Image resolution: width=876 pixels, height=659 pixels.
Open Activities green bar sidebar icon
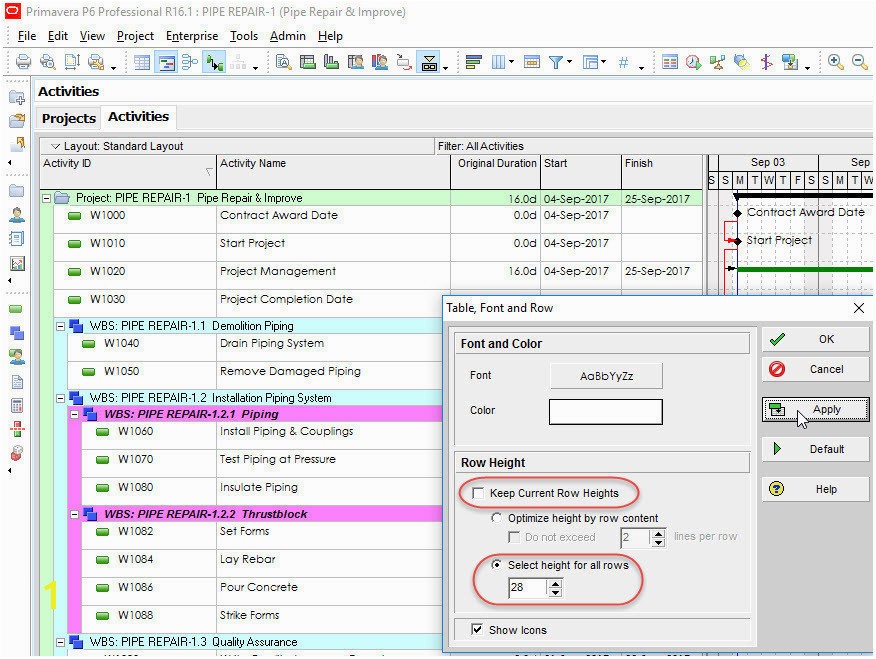[16, 309]
